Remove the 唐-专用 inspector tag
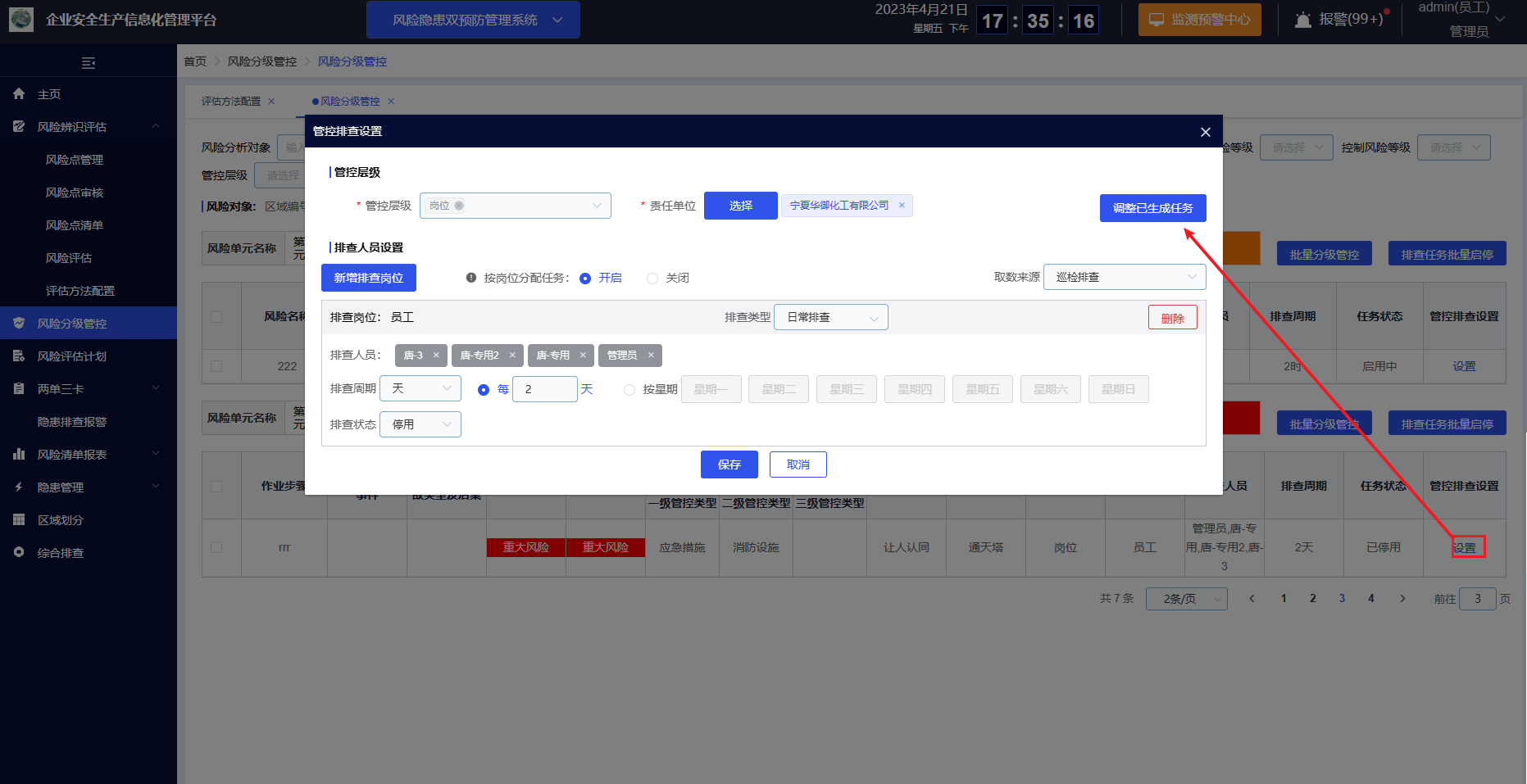The image size is (1527, 784). pos(583,356)
